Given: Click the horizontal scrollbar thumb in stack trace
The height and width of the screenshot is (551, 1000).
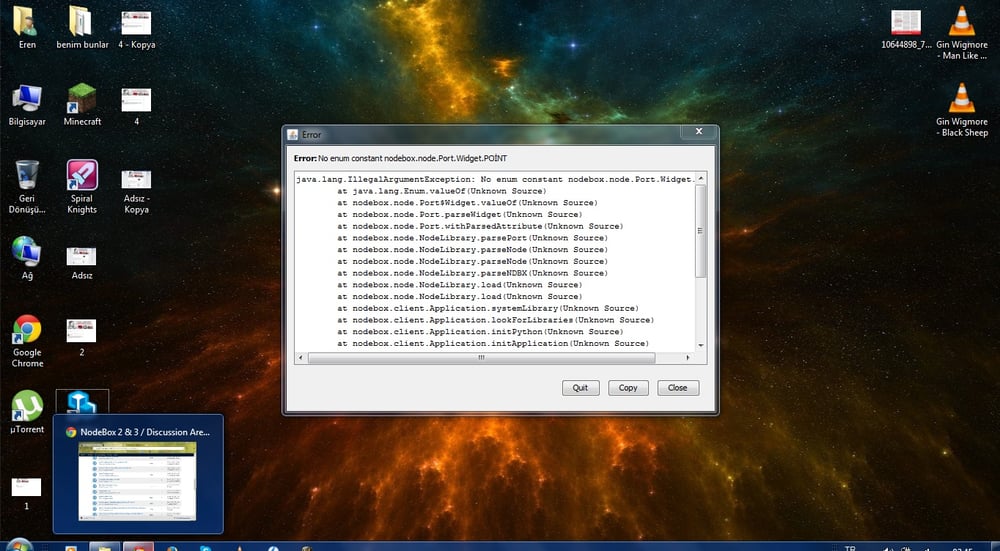Looking at the screenshot, I should pyautogui.click(x=482, y=358).
